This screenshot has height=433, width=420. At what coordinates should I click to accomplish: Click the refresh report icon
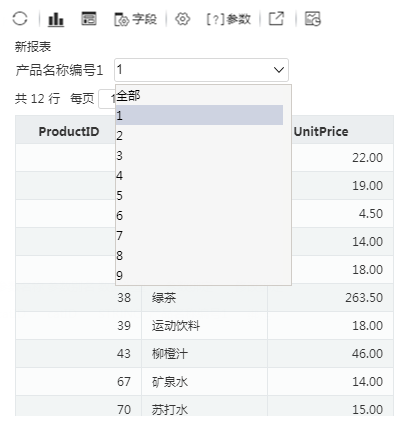coord(20,18)
